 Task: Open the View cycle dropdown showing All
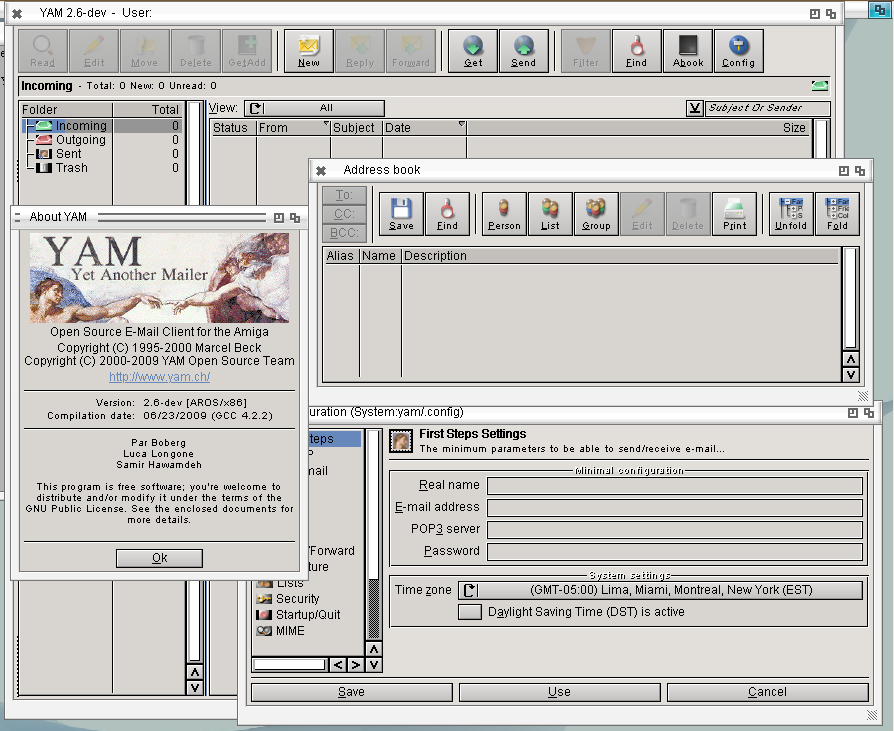tap(314, 108)
